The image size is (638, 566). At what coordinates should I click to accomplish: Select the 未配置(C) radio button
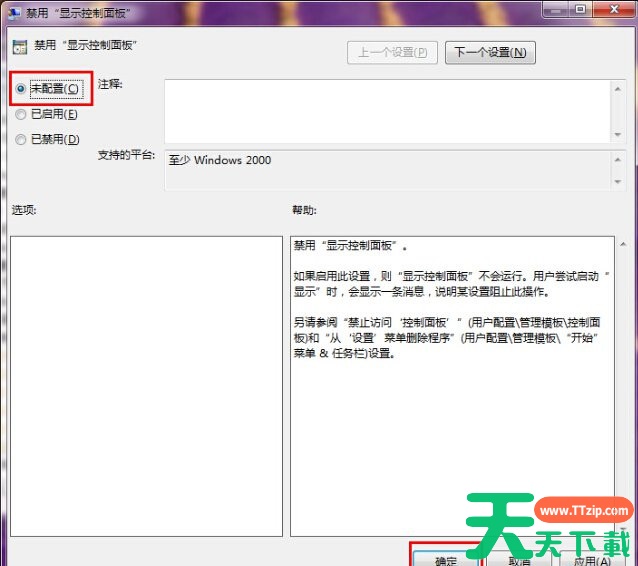[x=21, y=89]
